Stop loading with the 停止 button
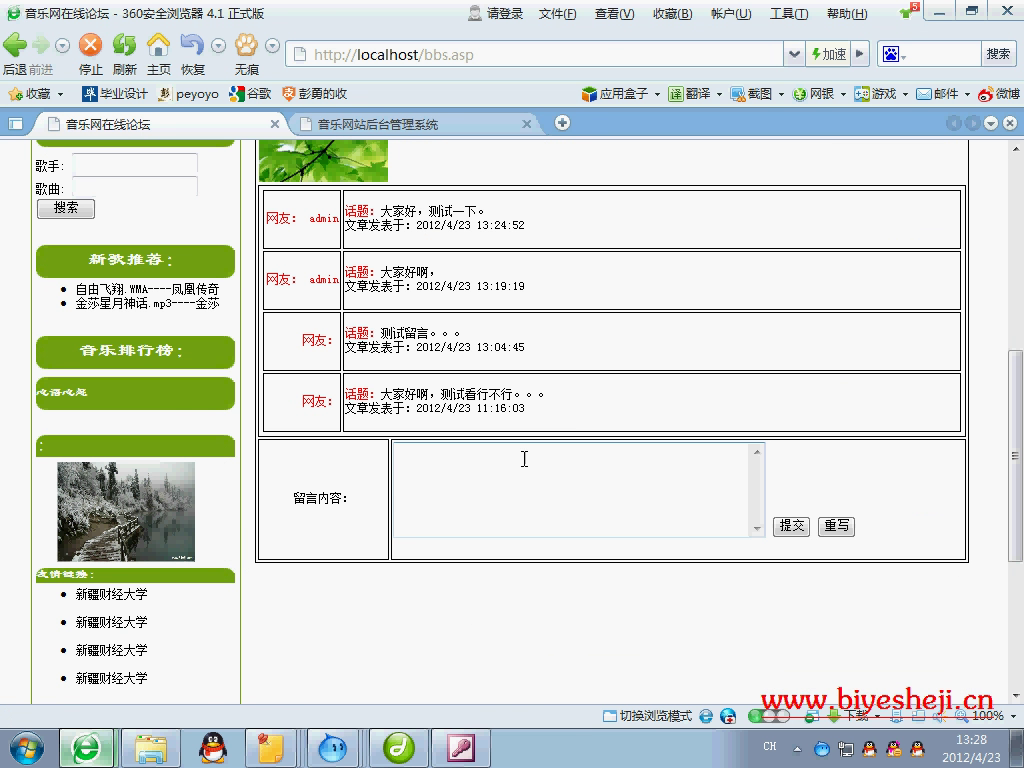 click(90, 45)
